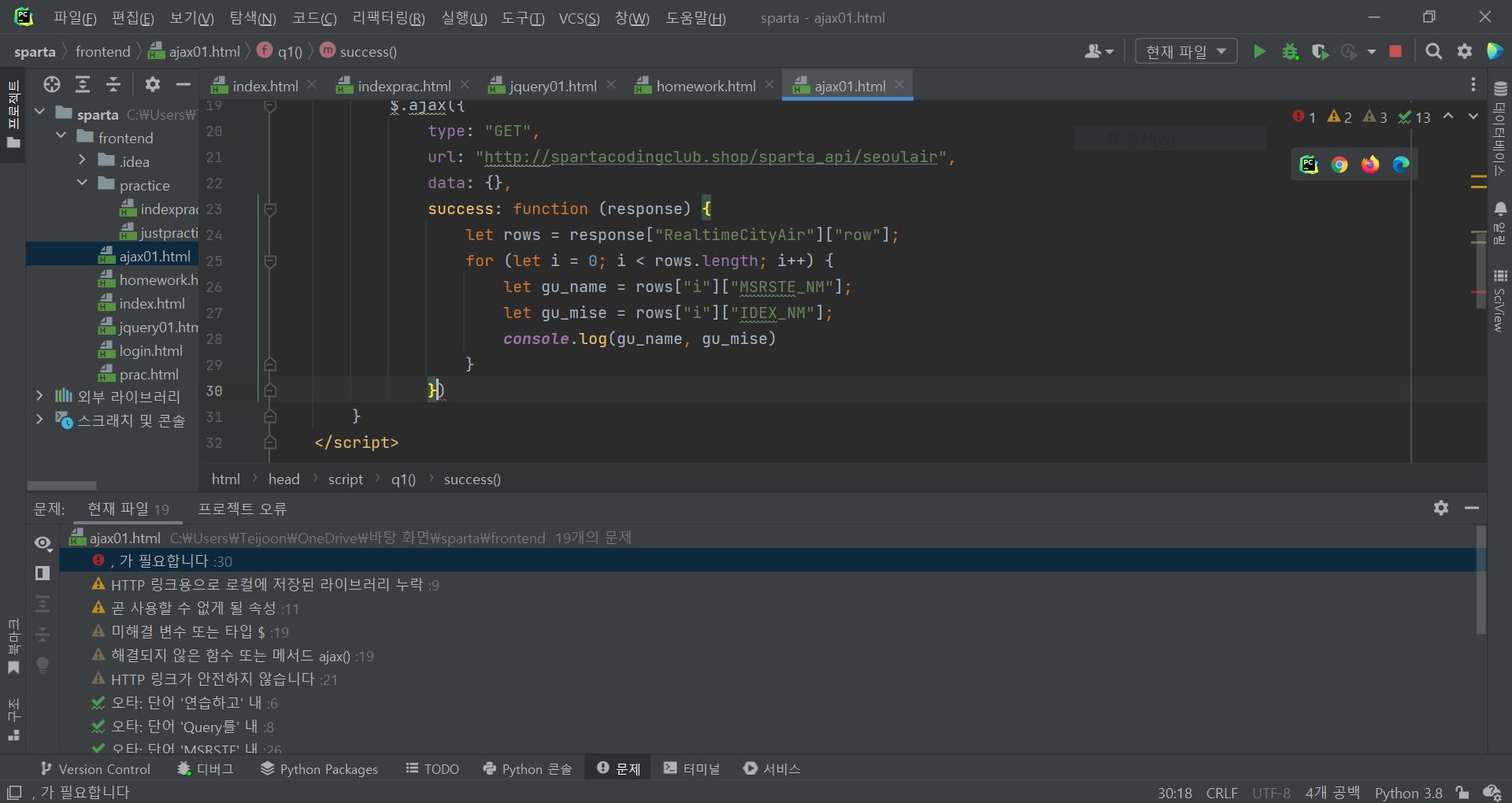Image resolution: width=1512 pixels, height=803 pixels.
Task: Expand the scratches and consoles node
Action: point(40,420)
